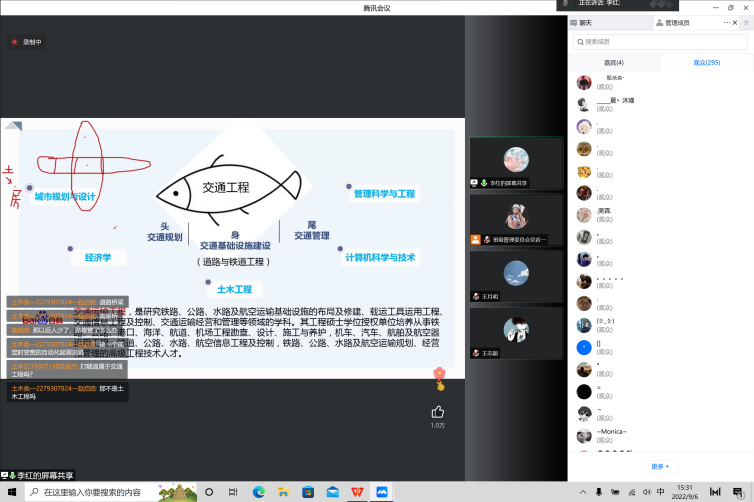
Task: Click the flower emoji reaction icon
Action: (x=438, y=376)
